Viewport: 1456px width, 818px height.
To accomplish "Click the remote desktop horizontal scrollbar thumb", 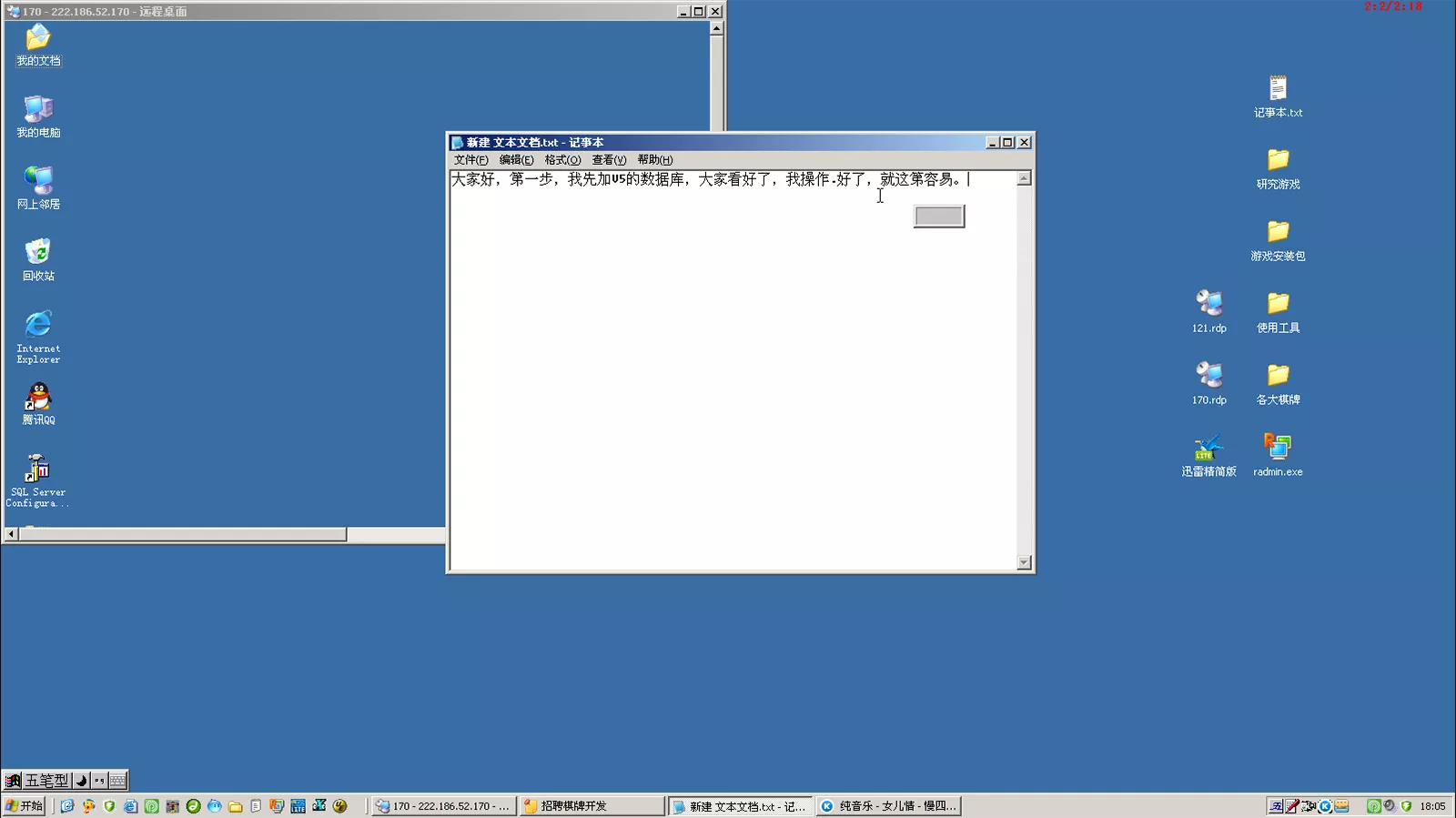I will click(182, 535).
